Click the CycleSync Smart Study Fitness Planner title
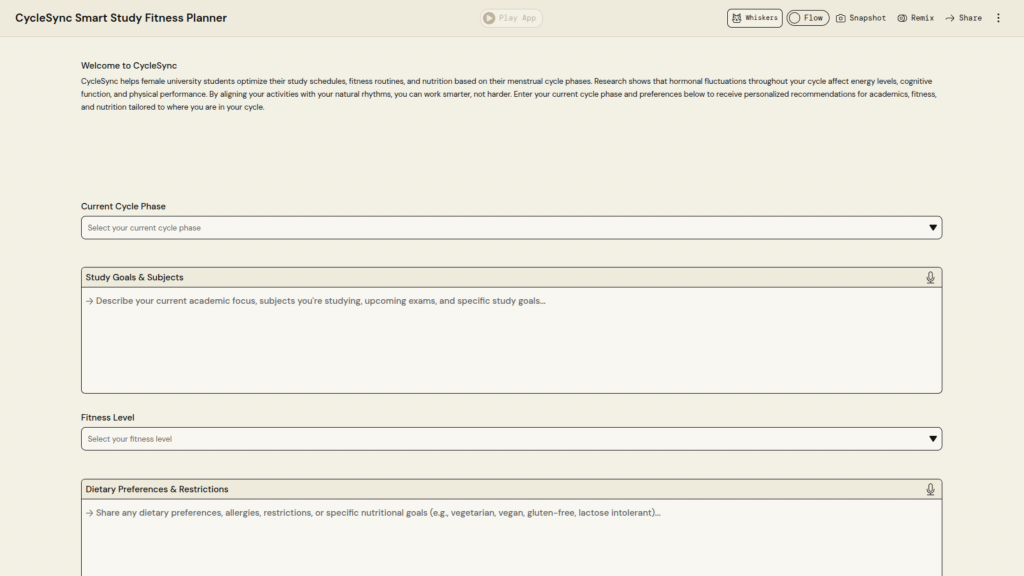This screenshot has height=576, width=1024. [x=121, y=18]
